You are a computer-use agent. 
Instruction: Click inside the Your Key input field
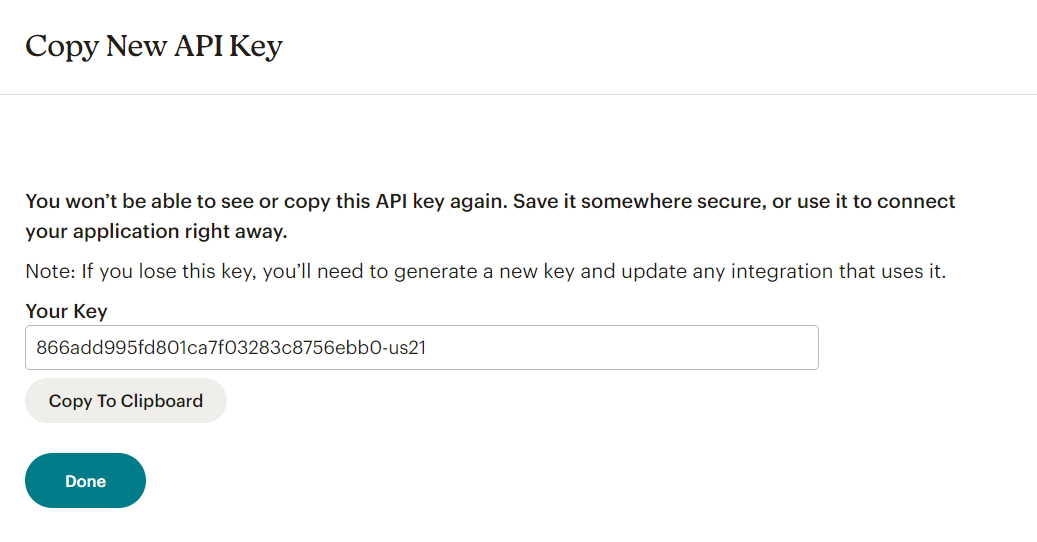[420, 348]
